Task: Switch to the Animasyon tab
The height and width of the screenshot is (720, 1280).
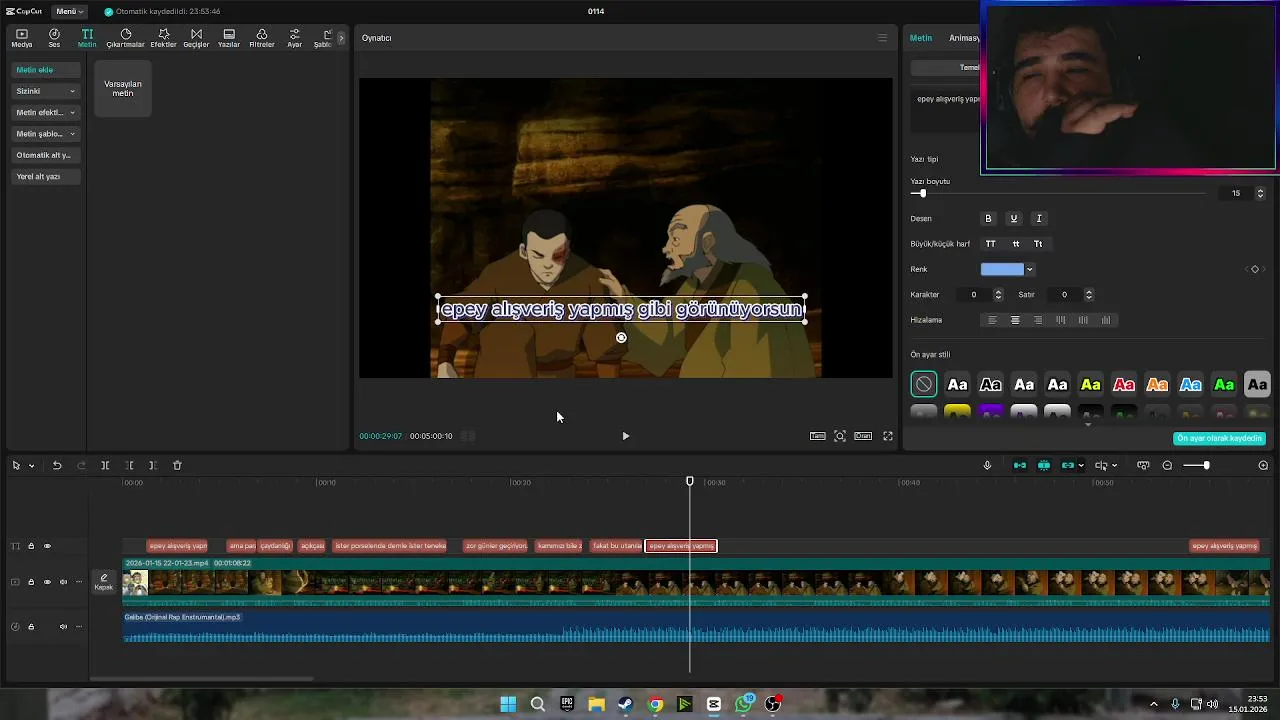Action: point(964,38)
